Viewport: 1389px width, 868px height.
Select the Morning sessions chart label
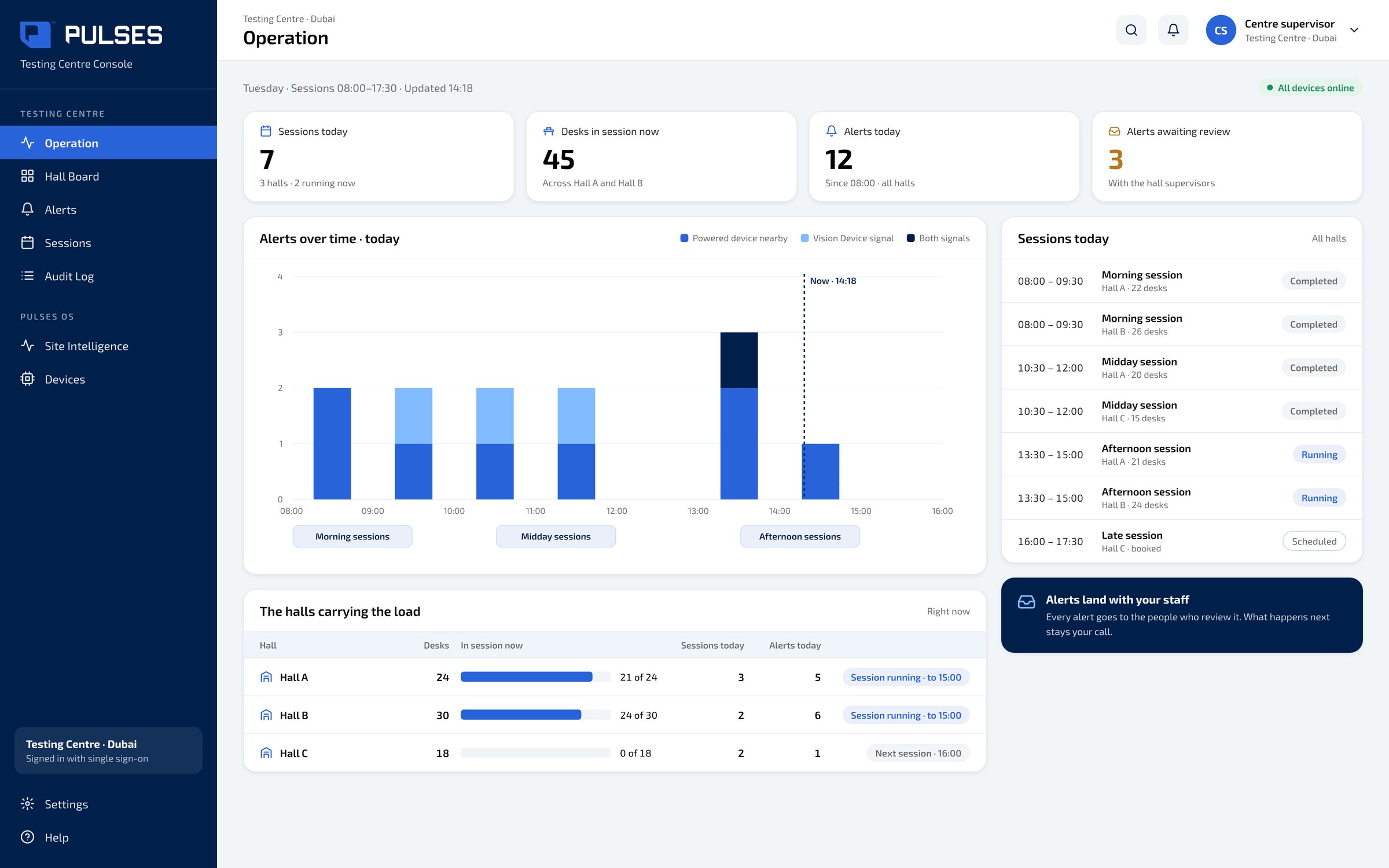point(352,536)
